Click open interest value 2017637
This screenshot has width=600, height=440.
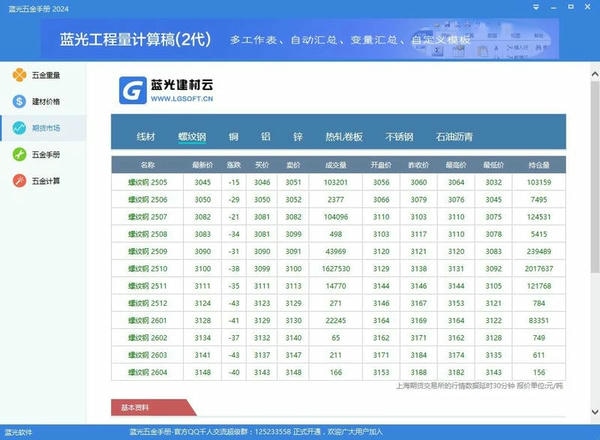539,269
